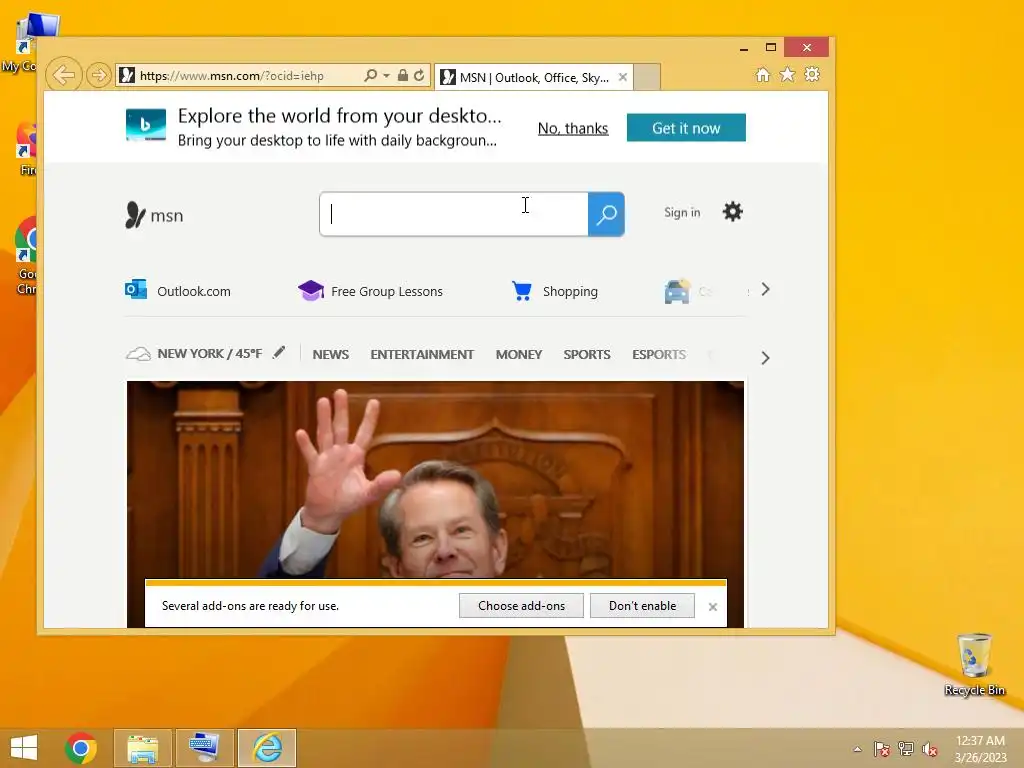Select the Google Chrome desktop shortcut
This screenshot has height=768, width=1024.
pos(25,256)
